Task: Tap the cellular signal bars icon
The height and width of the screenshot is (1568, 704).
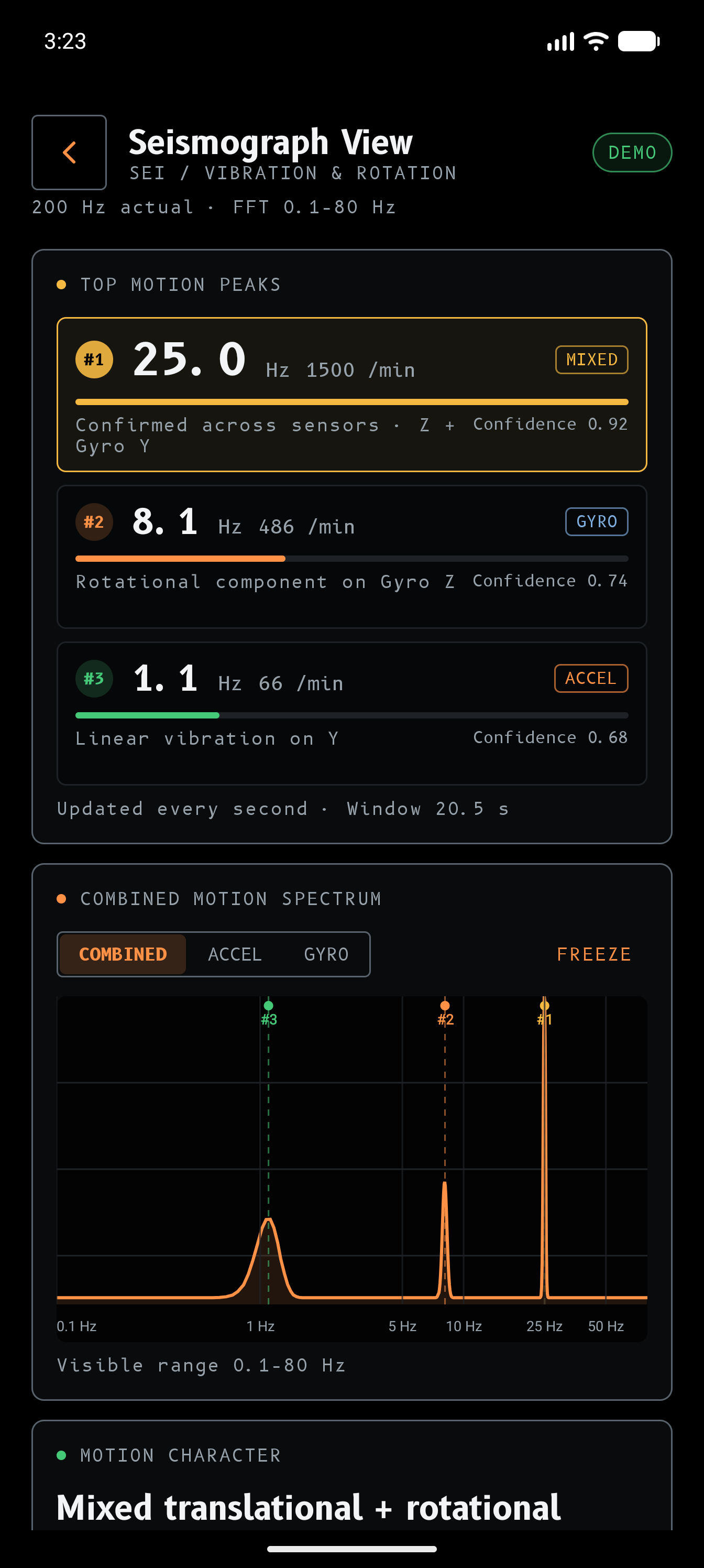Action: [560, 41]
